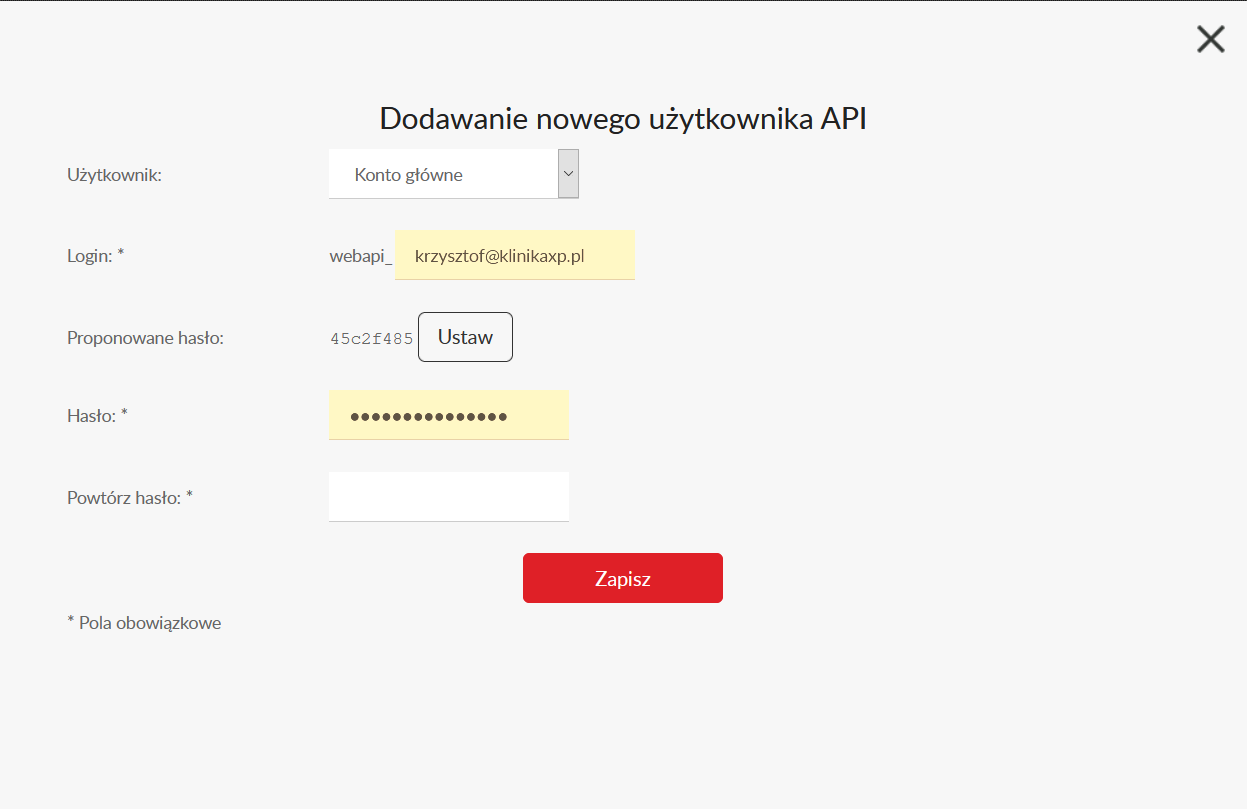Click the Użytkownik: label
The image size is (1247, 809).
coord(114,175)
